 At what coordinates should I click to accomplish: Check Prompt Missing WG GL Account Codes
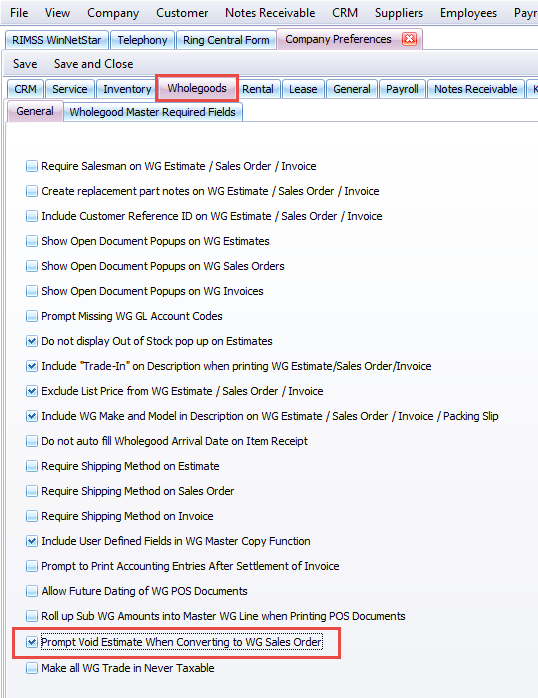(32, 317)
